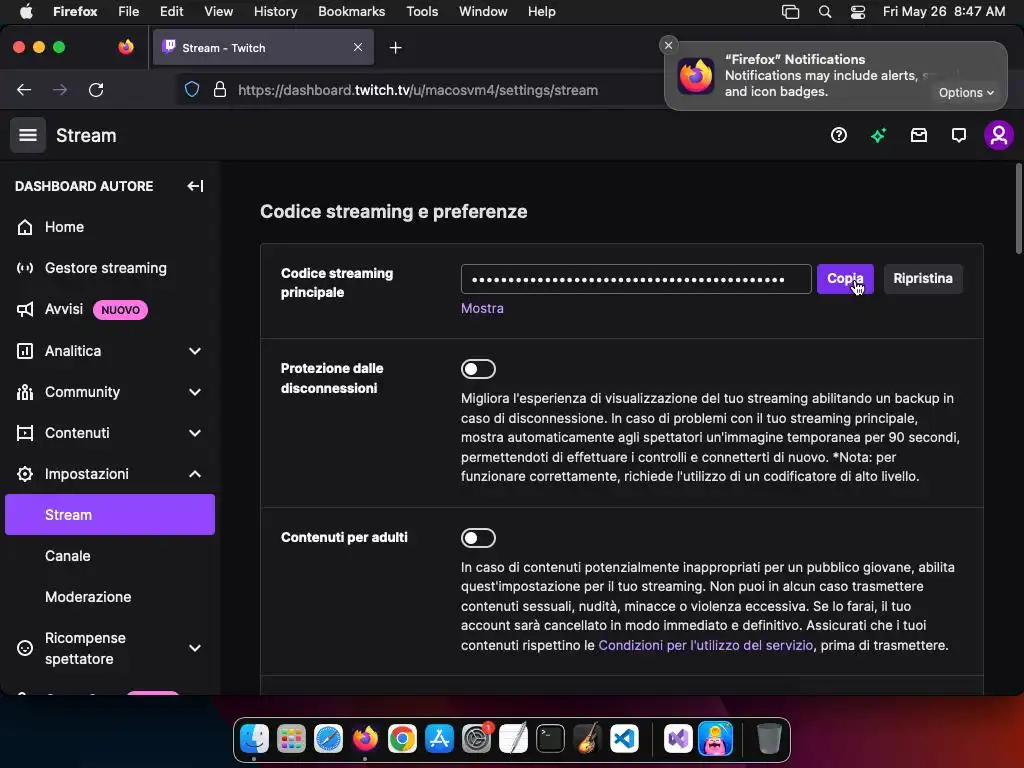Open the whispers chat bubble icon

point(959,135)
